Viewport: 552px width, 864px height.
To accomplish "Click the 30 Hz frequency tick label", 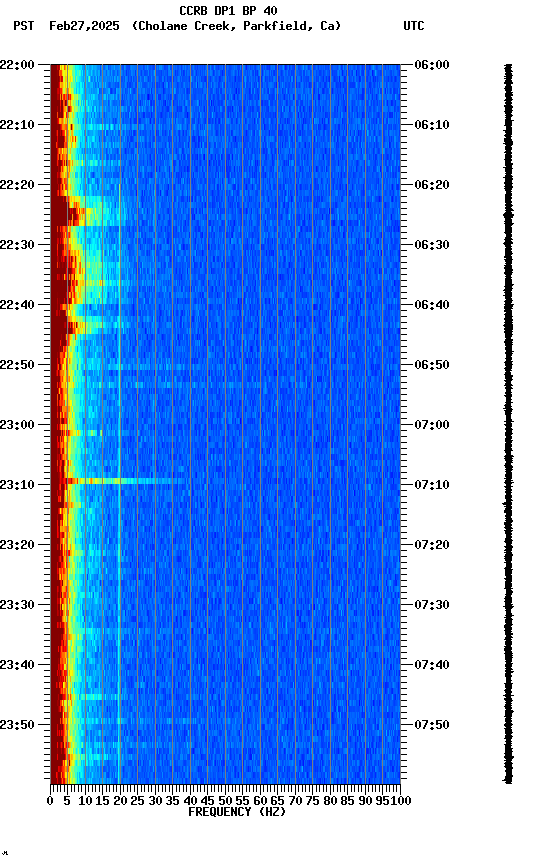I will [x=155, y=801].
